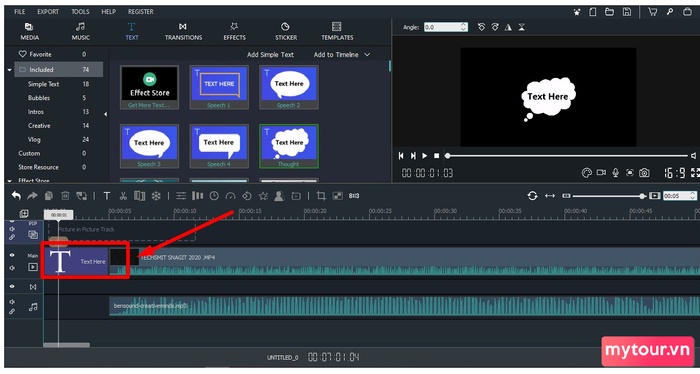Open the 16:9 aspect ratio selector
The width and height of the screenshot is (700, 374).
coord(675,173)
